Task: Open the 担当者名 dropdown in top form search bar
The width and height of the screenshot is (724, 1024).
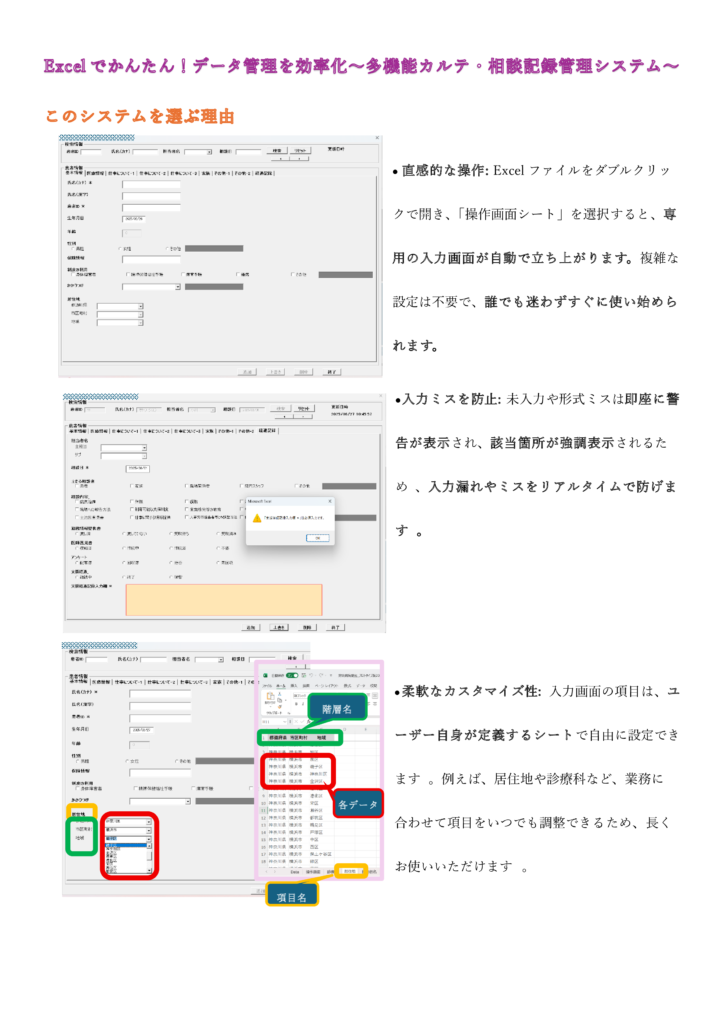Action: click(x=209, y=153)
